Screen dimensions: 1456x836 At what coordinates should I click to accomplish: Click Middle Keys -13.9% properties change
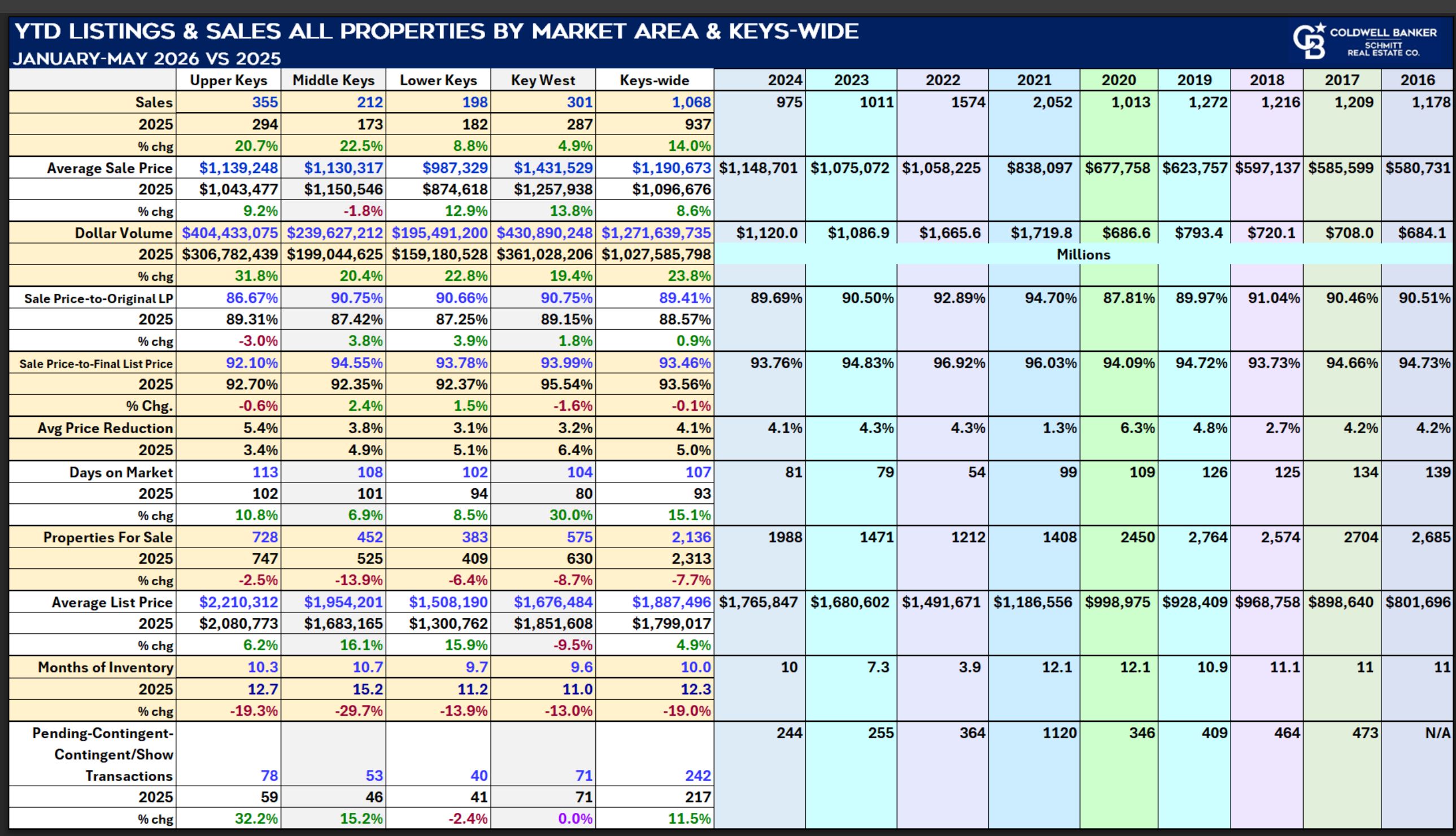(x=359, y=581)
